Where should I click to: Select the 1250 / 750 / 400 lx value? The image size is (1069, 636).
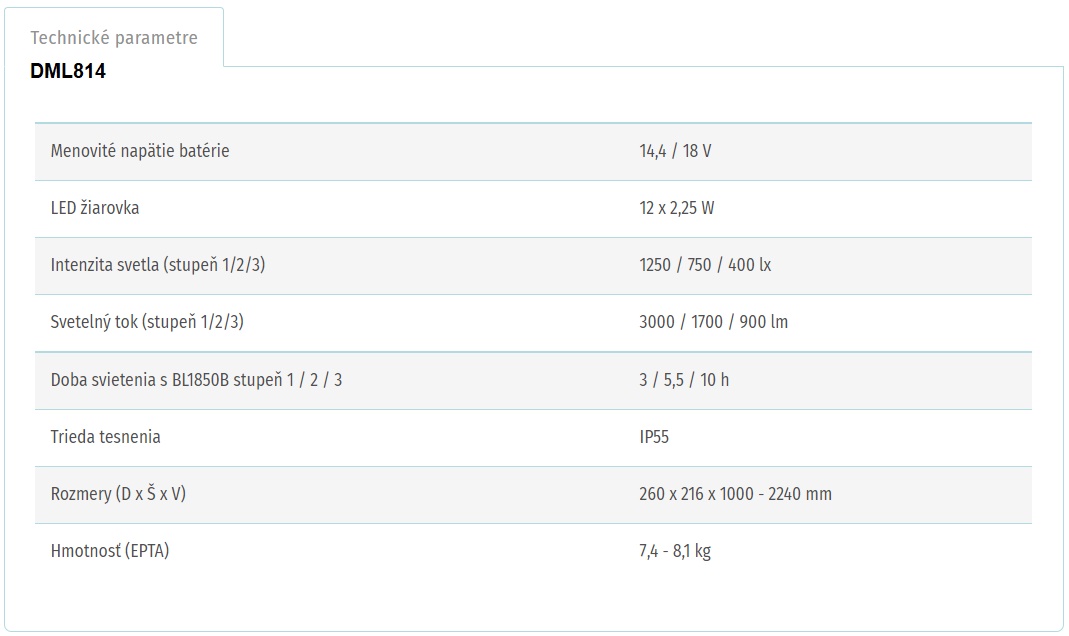pos(705,264)
